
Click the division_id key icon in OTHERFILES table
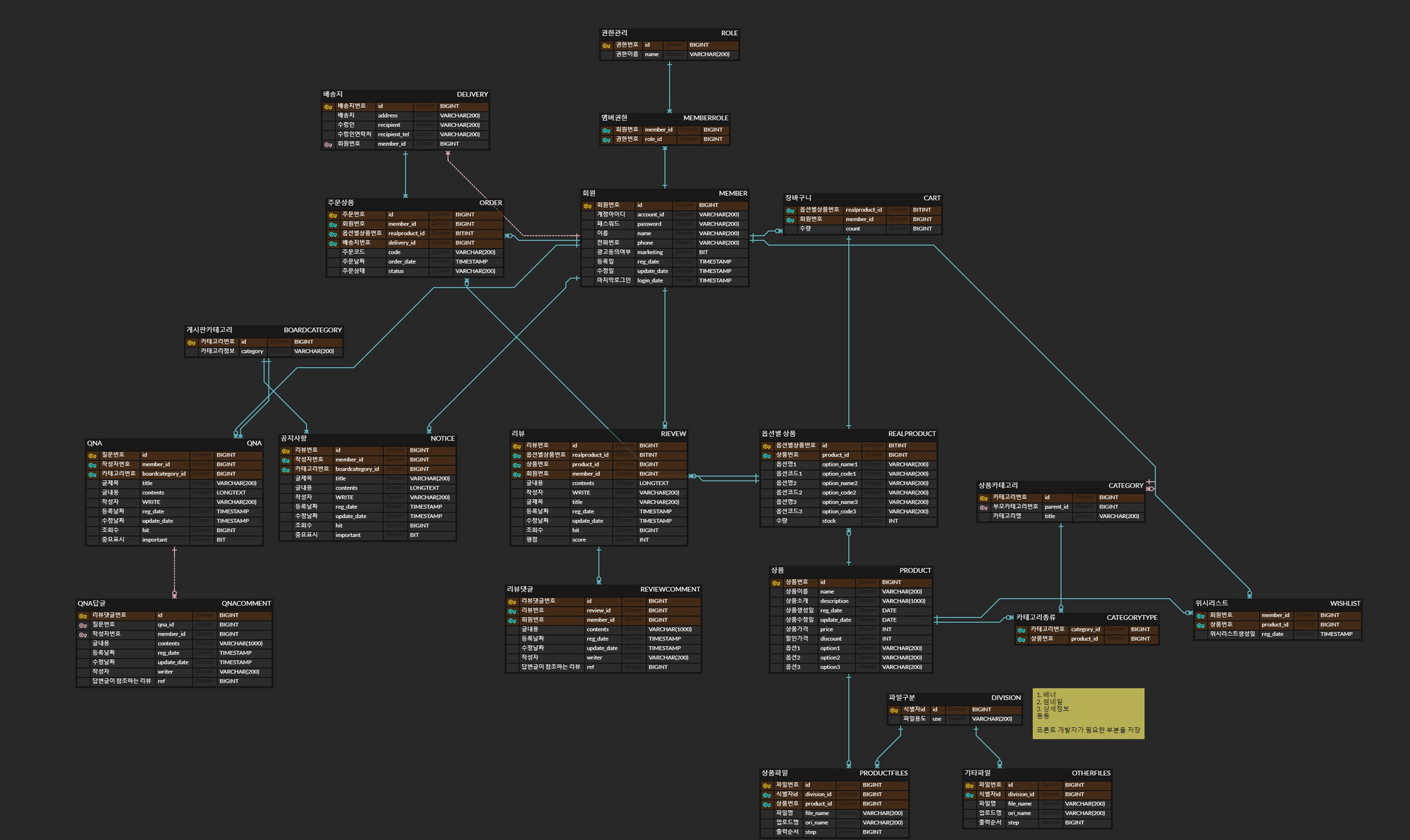point(969,795)
